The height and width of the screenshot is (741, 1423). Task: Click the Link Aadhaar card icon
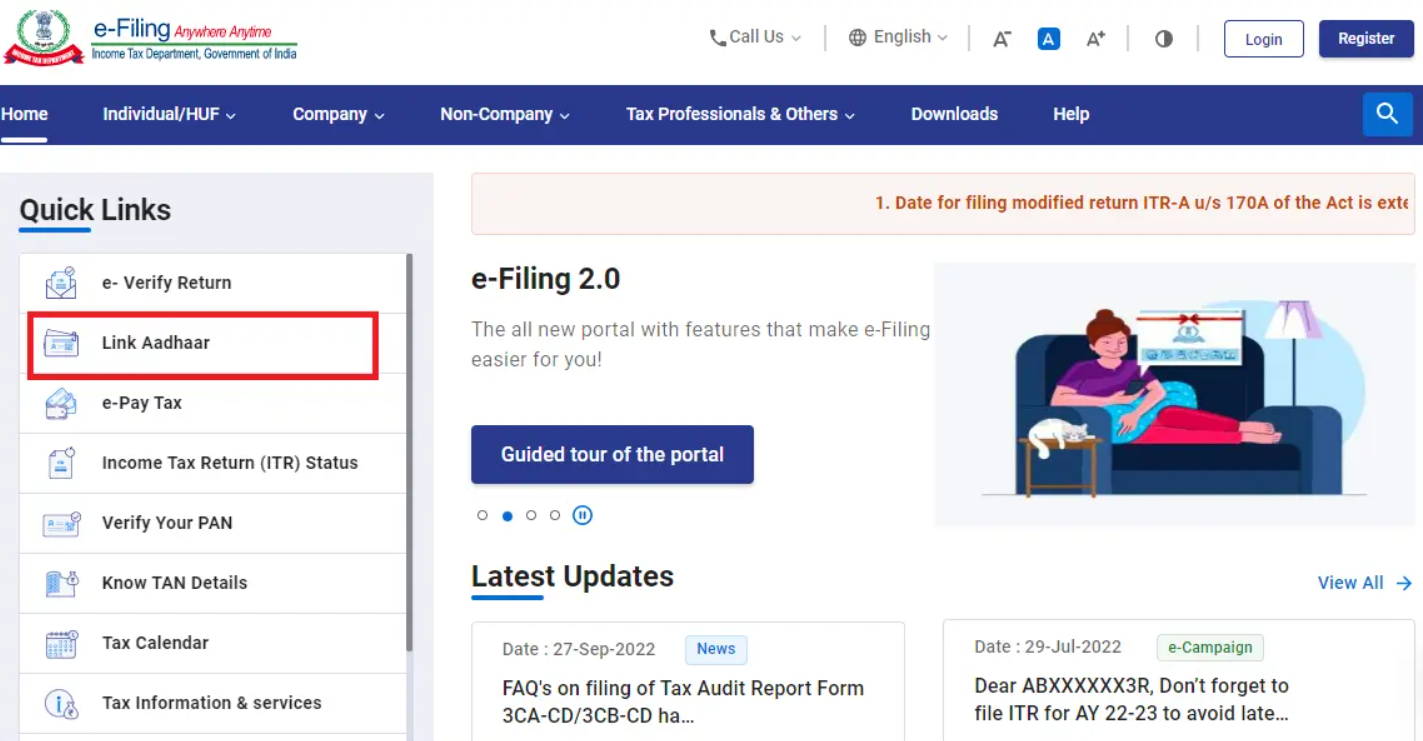[61, 343]
